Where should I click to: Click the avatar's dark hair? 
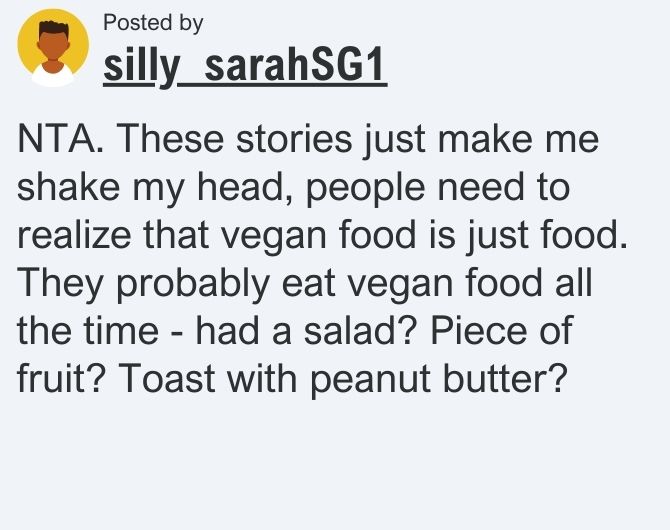click(53, 28)
